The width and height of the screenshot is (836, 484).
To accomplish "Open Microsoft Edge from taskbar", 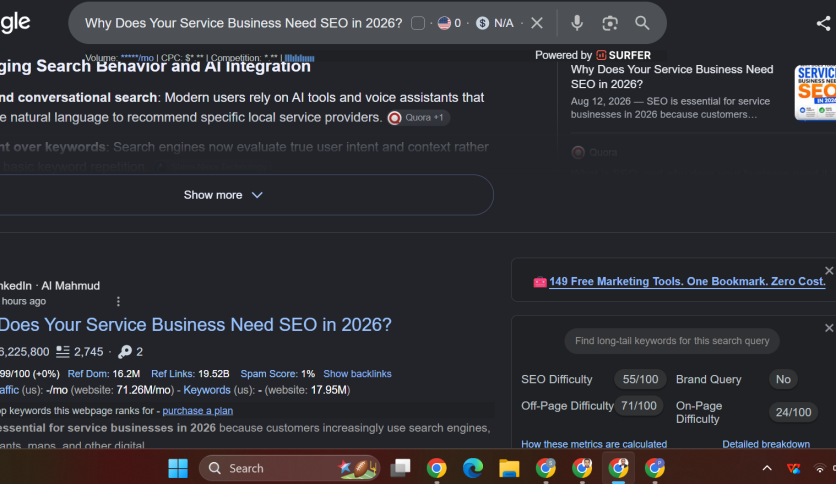I will pos(472,469).
